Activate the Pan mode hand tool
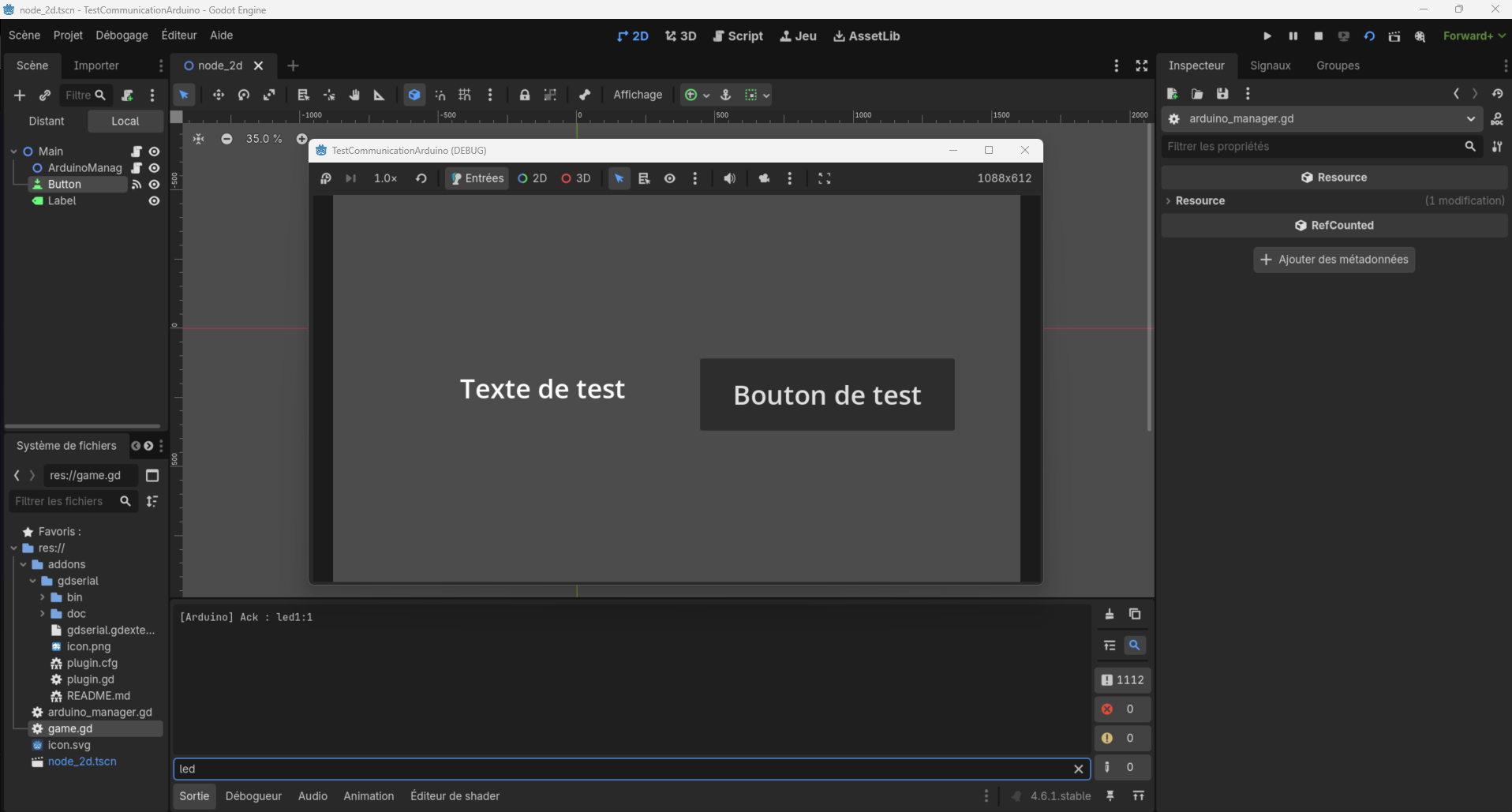Screen dimensions: 1512x812 [x=354, y=95]
